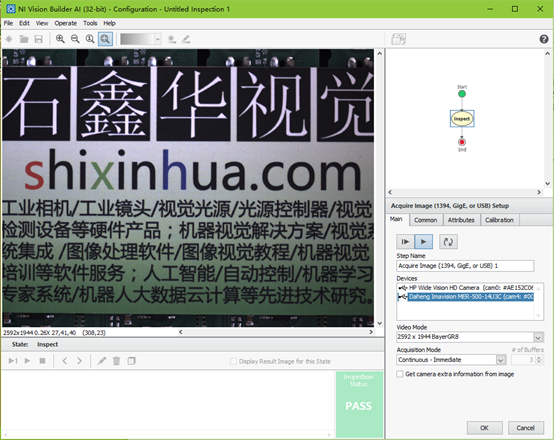This screenshot has width=554, height=440.
Task: Select the red End node
Action: pos(462,142)
